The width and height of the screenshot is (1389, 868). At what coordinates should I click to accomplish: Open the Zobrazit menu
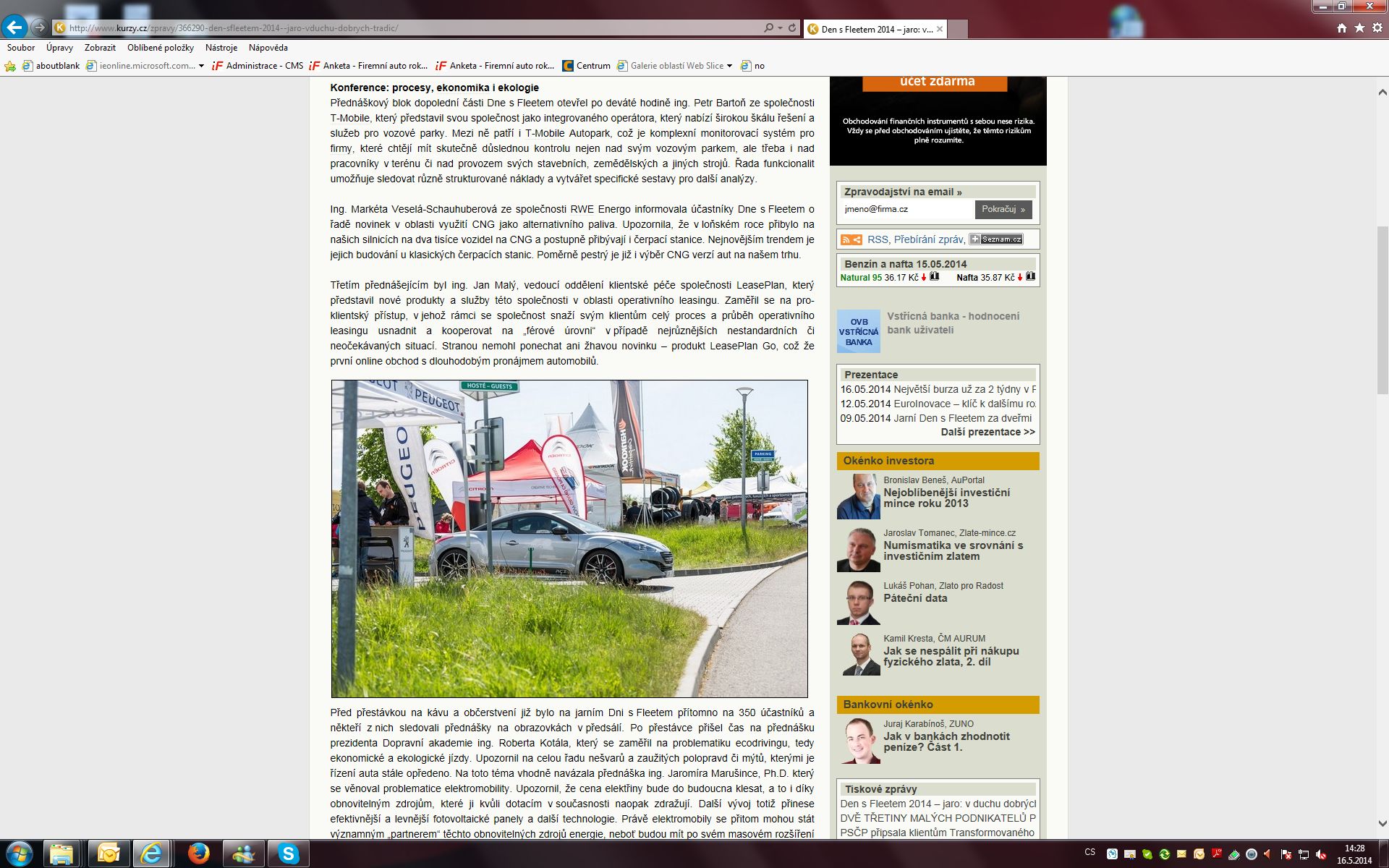pos(100,48)
